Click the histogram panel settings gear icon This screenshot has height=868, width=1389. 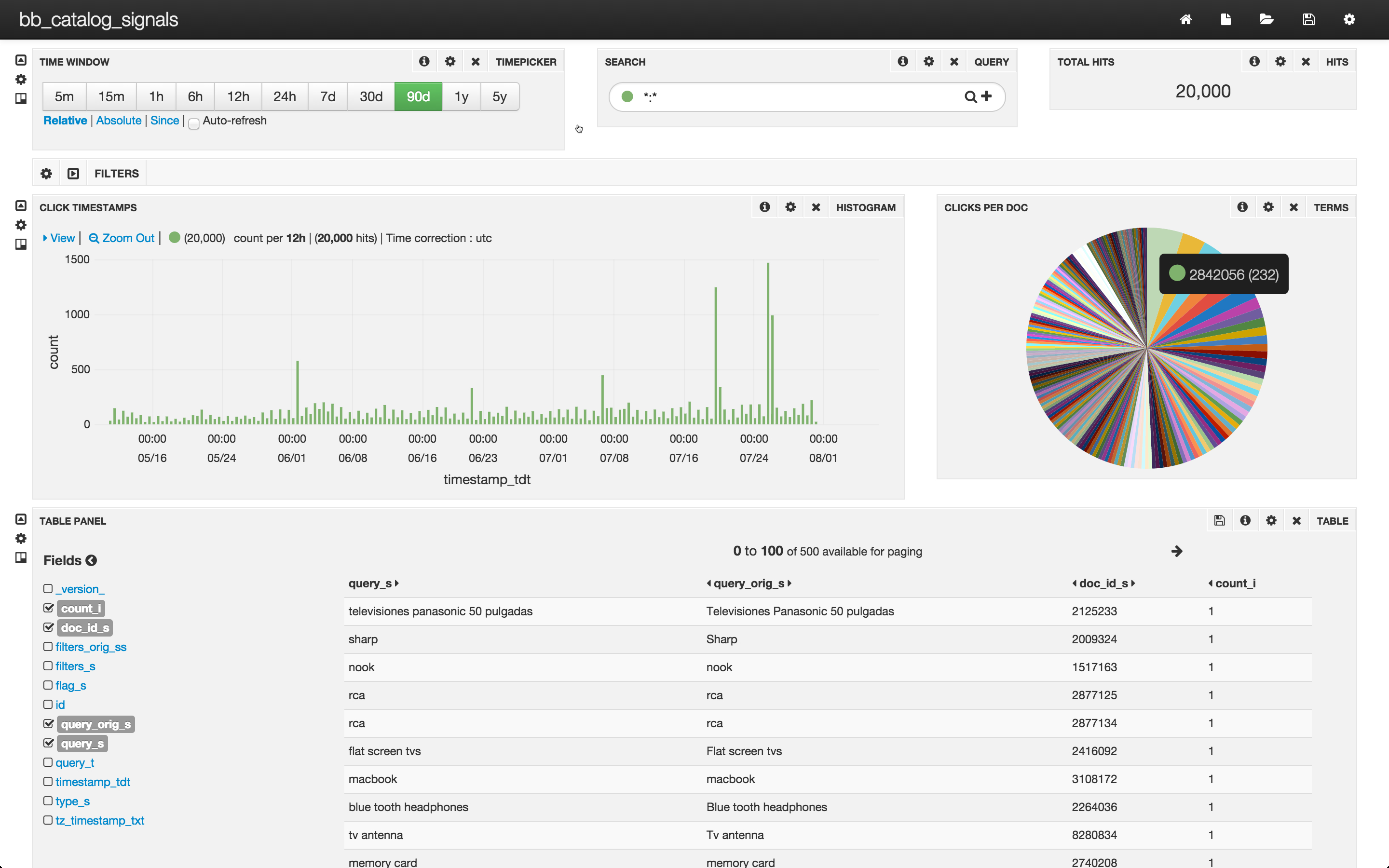point(791,207)
